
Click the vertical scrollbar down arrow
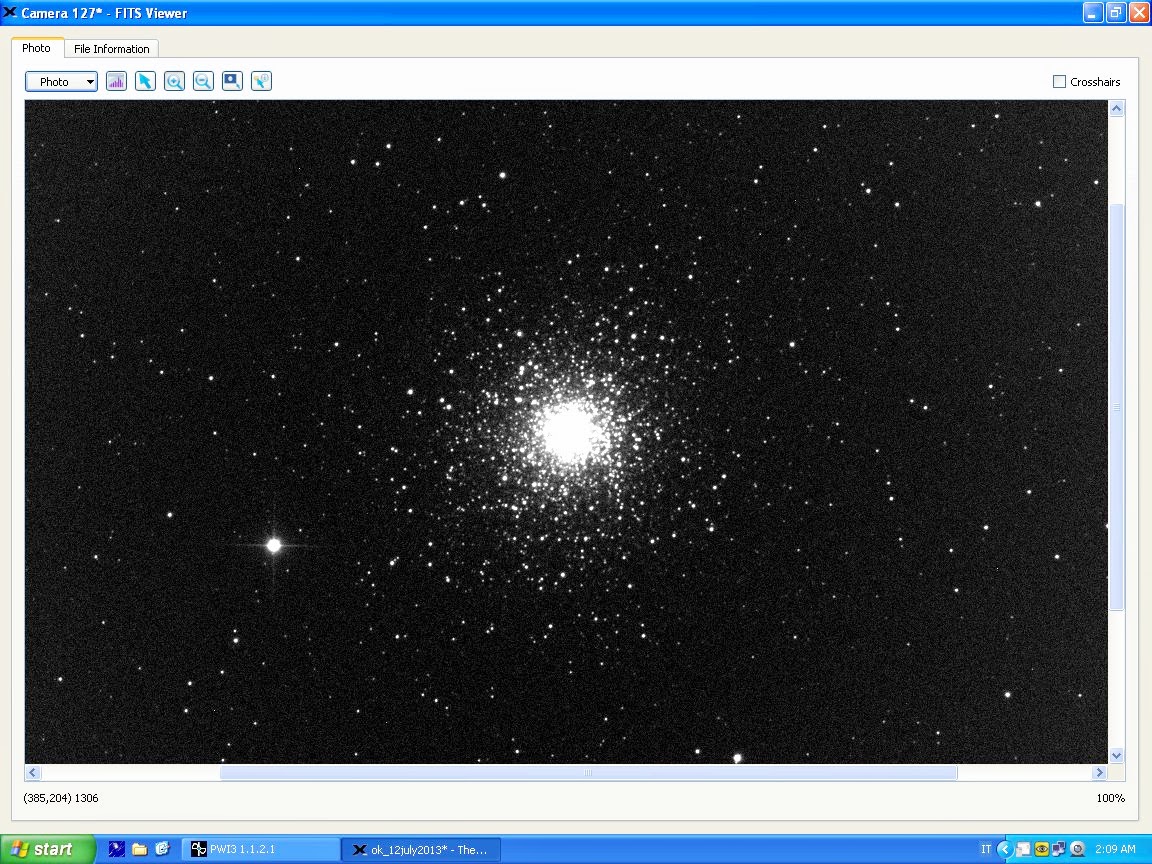tap(1116, 756)
